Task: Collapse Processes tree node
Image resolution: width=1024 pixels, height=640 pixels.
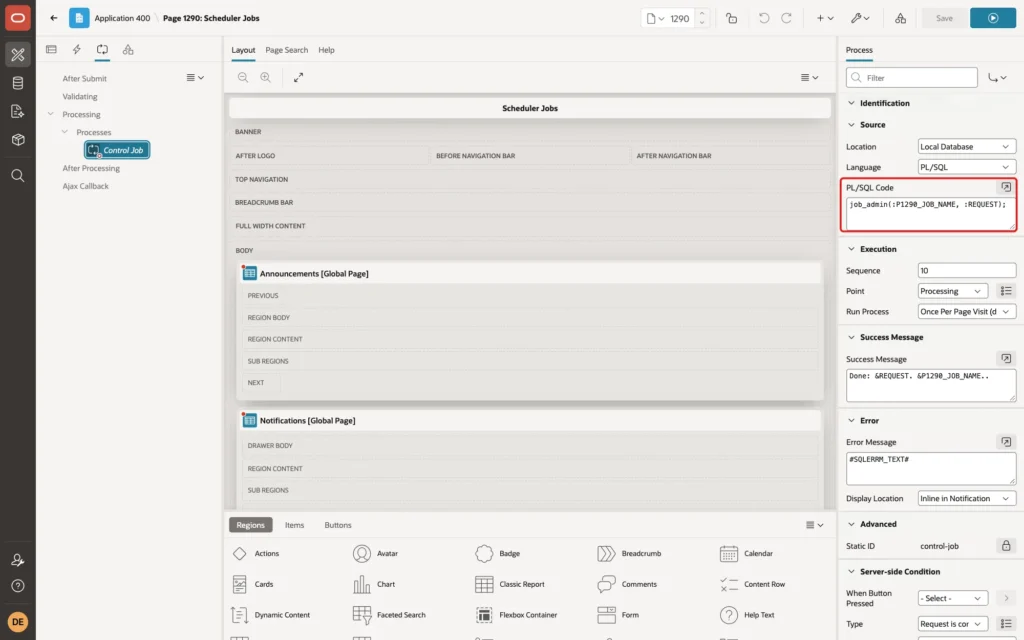Action: tap(65, 132)
